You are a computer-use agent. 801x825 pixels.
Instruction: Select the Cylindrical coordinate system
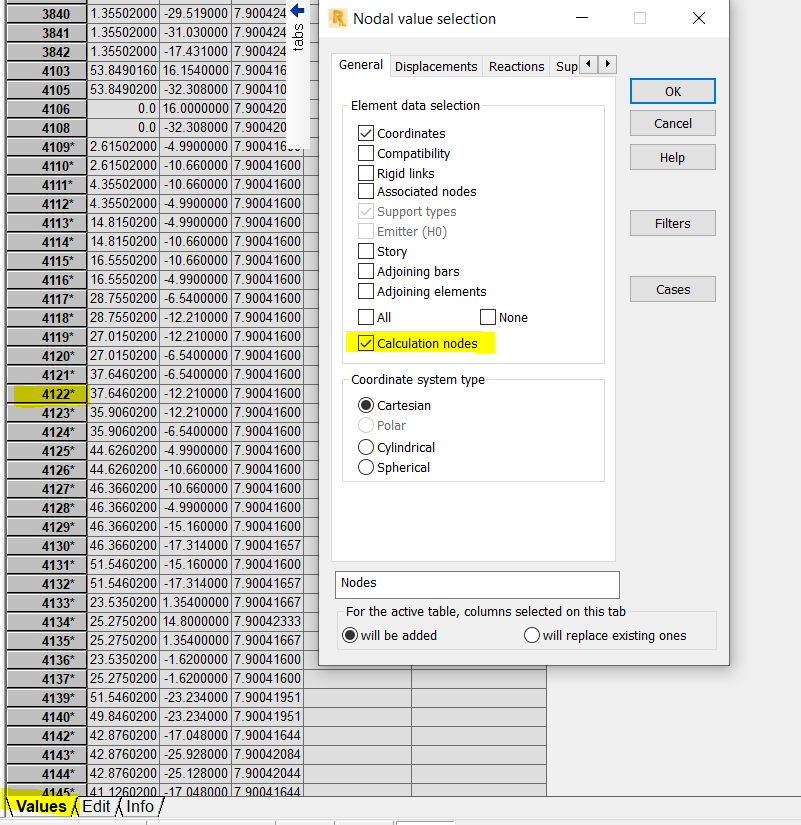pyautogui.click(x=365, y=447)
